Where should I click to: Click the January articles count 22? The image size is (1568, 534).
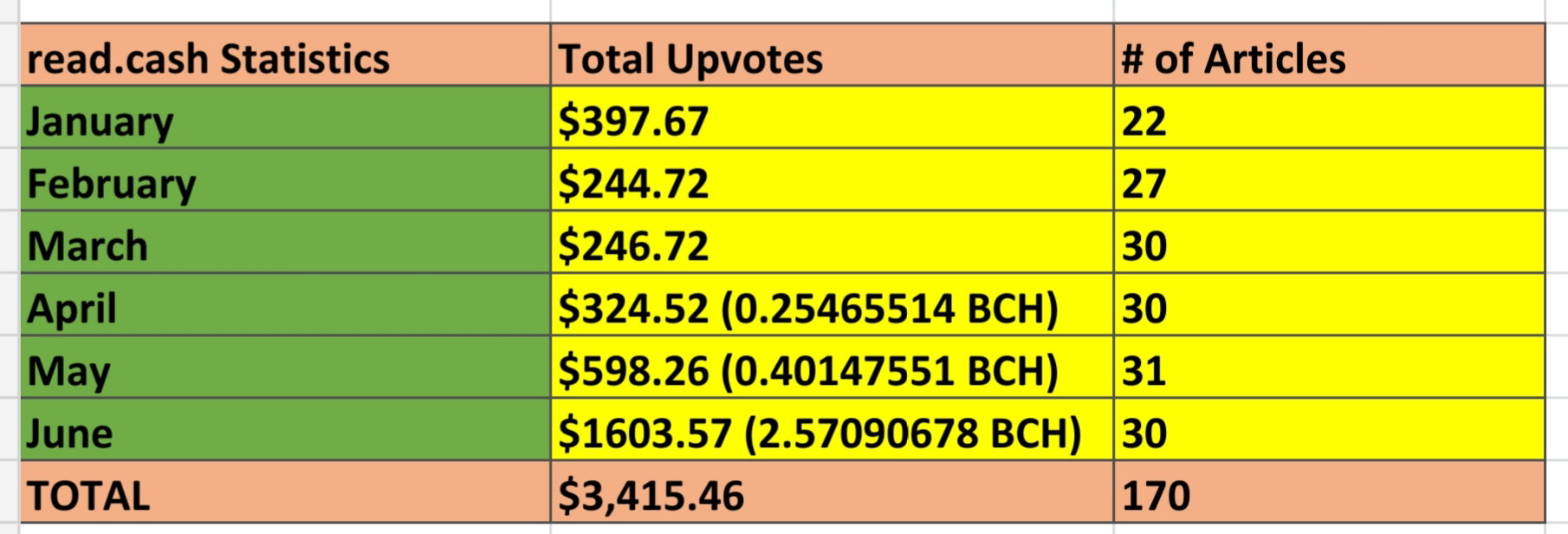(1329, 117)
